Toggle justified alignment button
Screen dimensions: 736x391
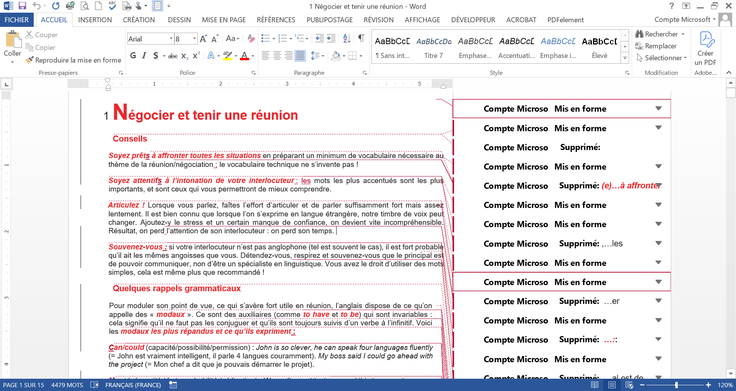point(300,56)
